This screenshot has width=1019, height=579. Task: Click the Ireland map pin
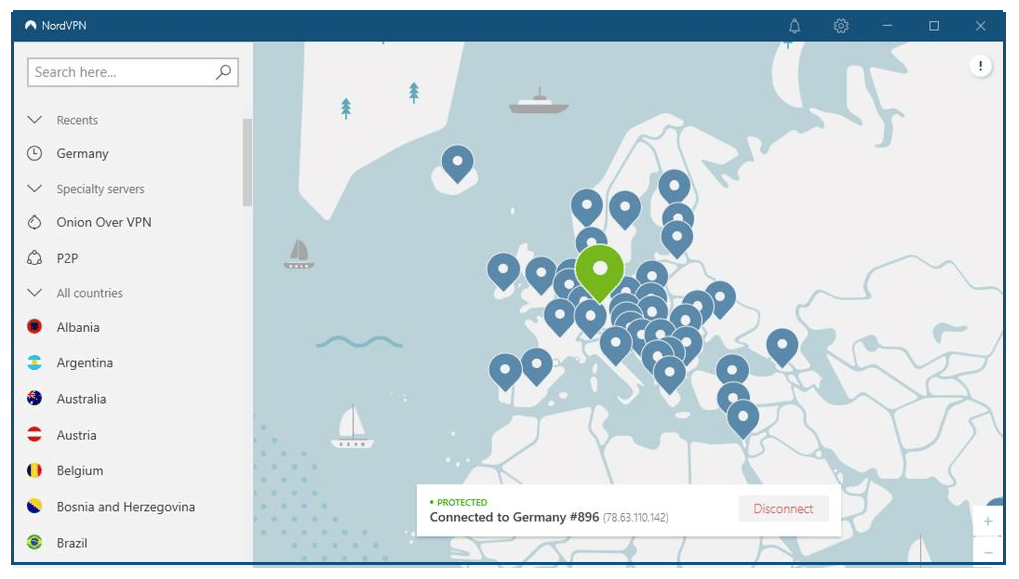[503, 271]
